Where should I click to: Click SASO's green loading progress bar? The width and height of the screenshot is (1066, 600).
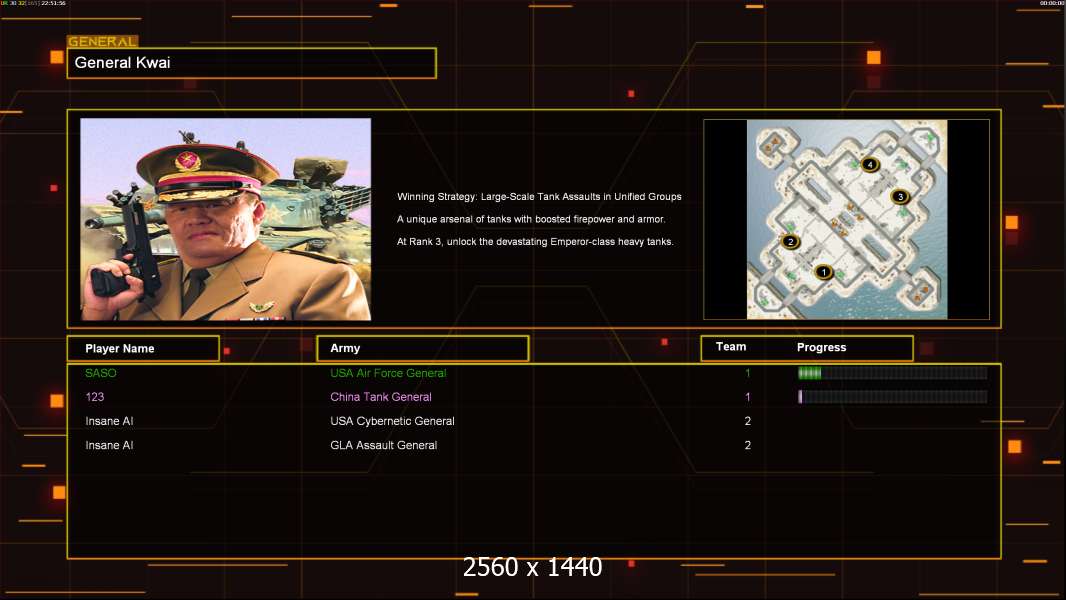pos(892,372)
